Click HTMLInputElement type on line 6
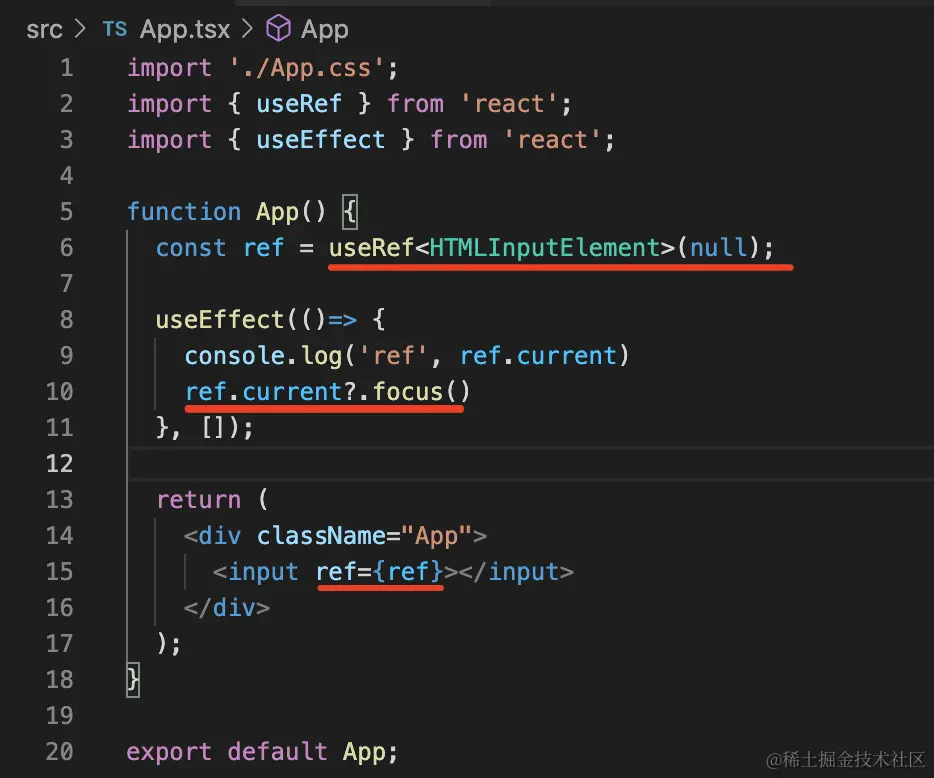The image size is (934, 778). click(544, 247)
